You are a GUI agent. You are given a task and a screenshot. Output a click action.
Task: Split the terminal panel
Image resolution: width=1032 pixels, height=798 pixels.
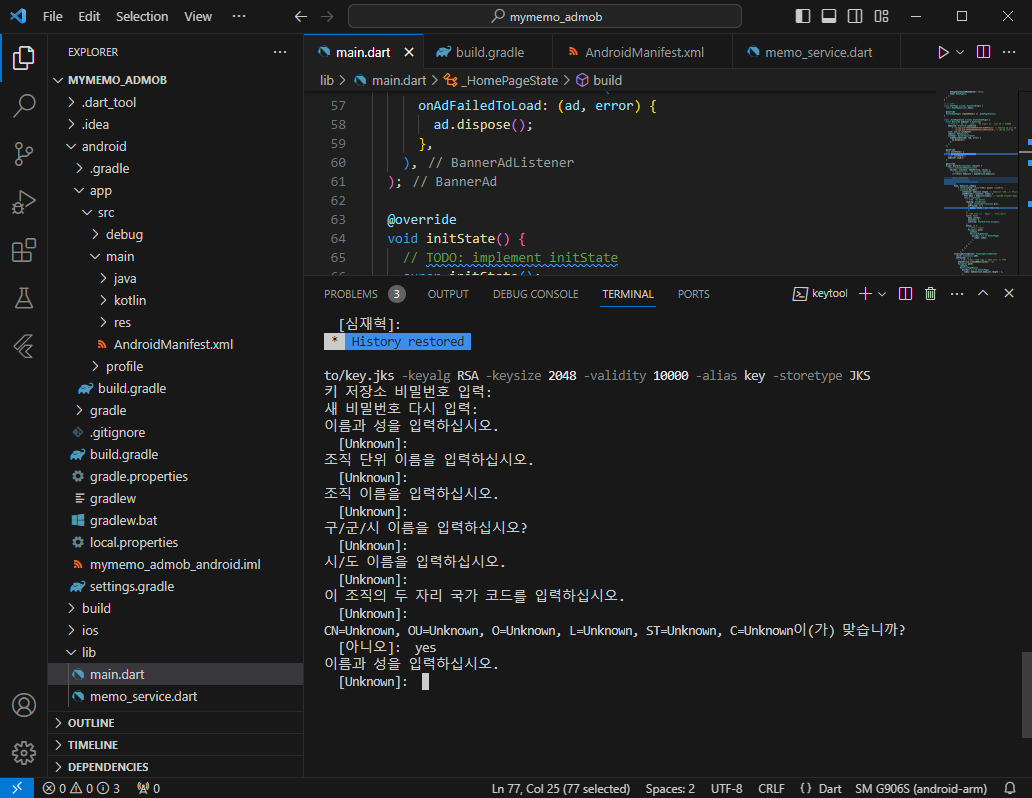pos(905,294)
